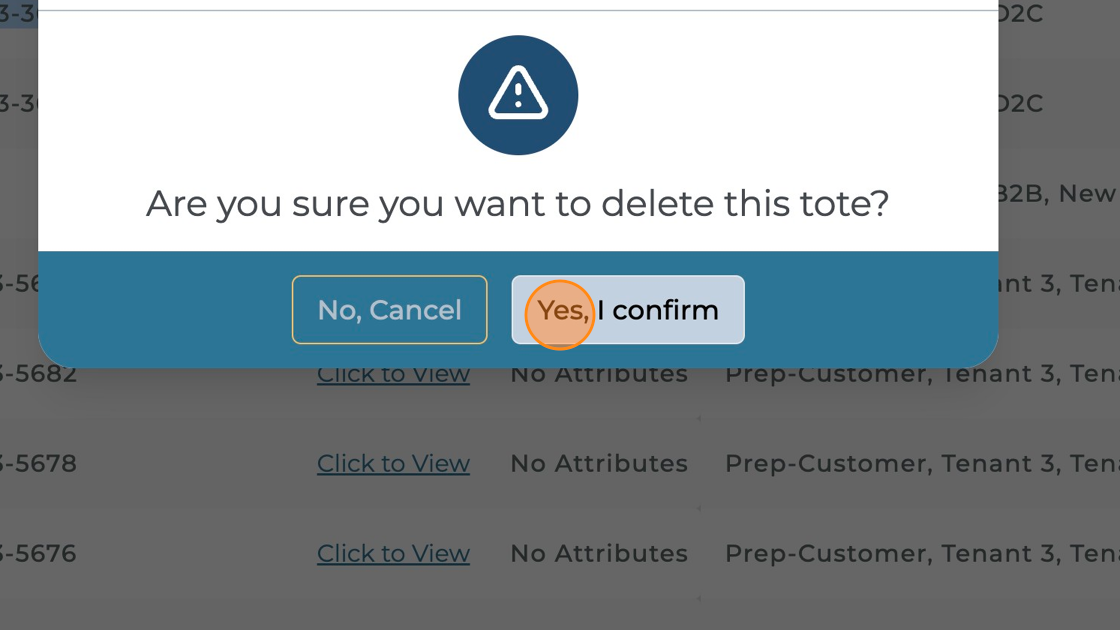Click the delete tote confirmation question text
The image size is (1120, 630).
(518, 204)
